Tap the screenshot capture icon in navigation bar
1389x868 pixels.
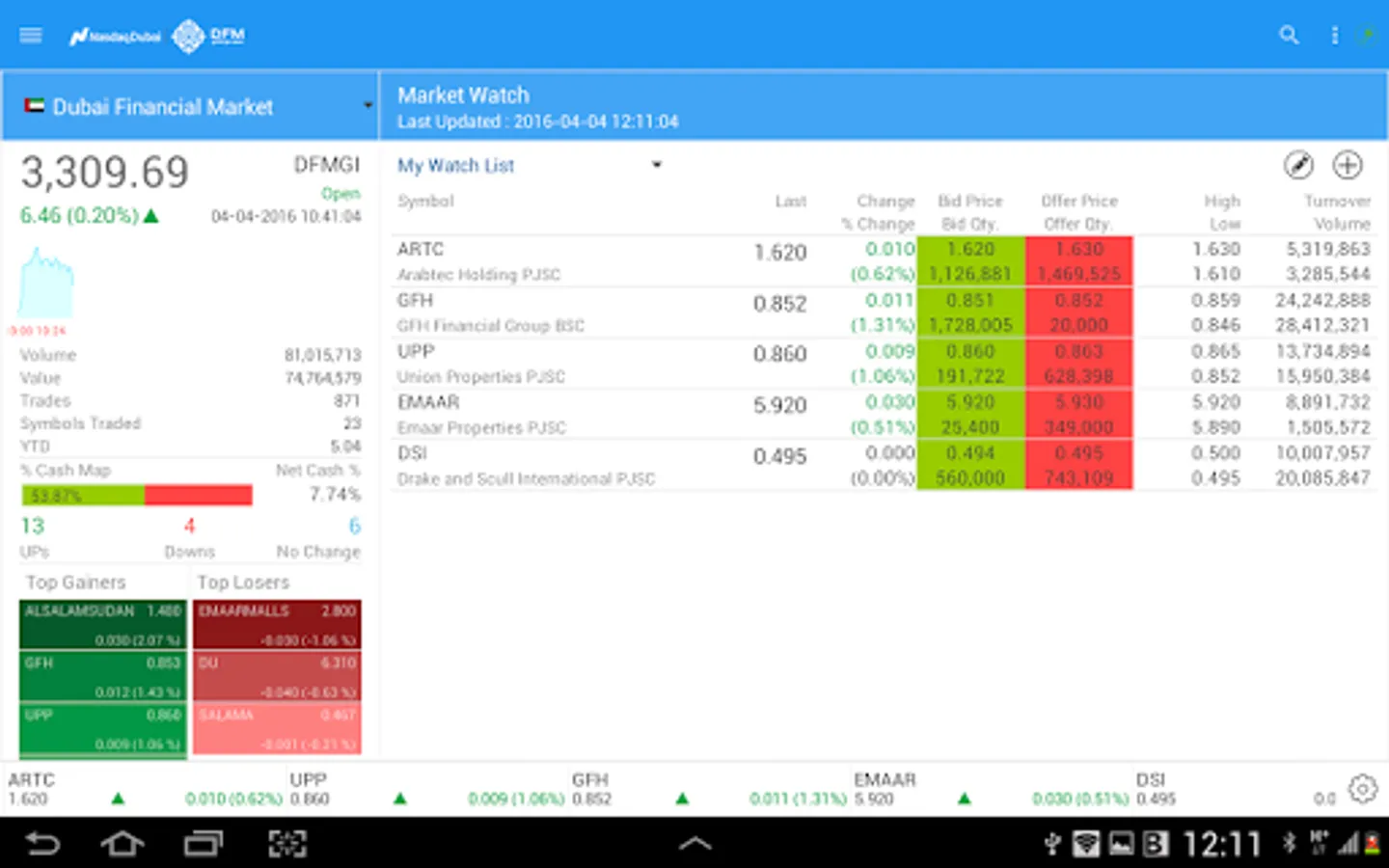coord(287,845)
